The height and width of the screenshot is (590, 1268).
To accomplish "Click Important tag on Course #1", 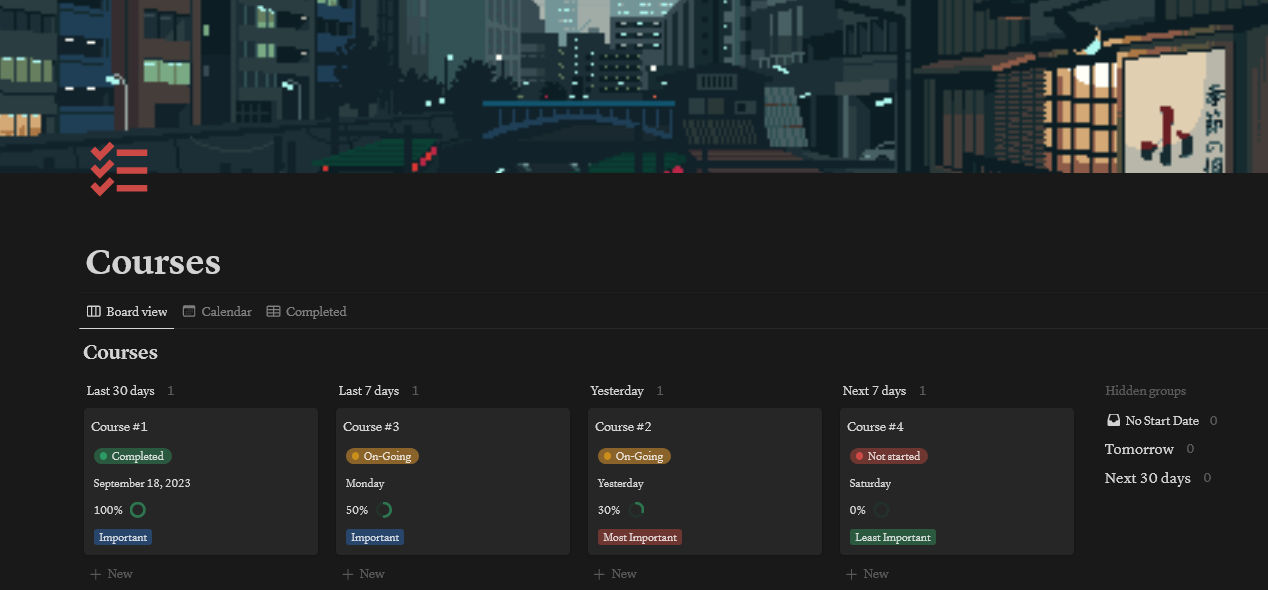I will point(123,537).
